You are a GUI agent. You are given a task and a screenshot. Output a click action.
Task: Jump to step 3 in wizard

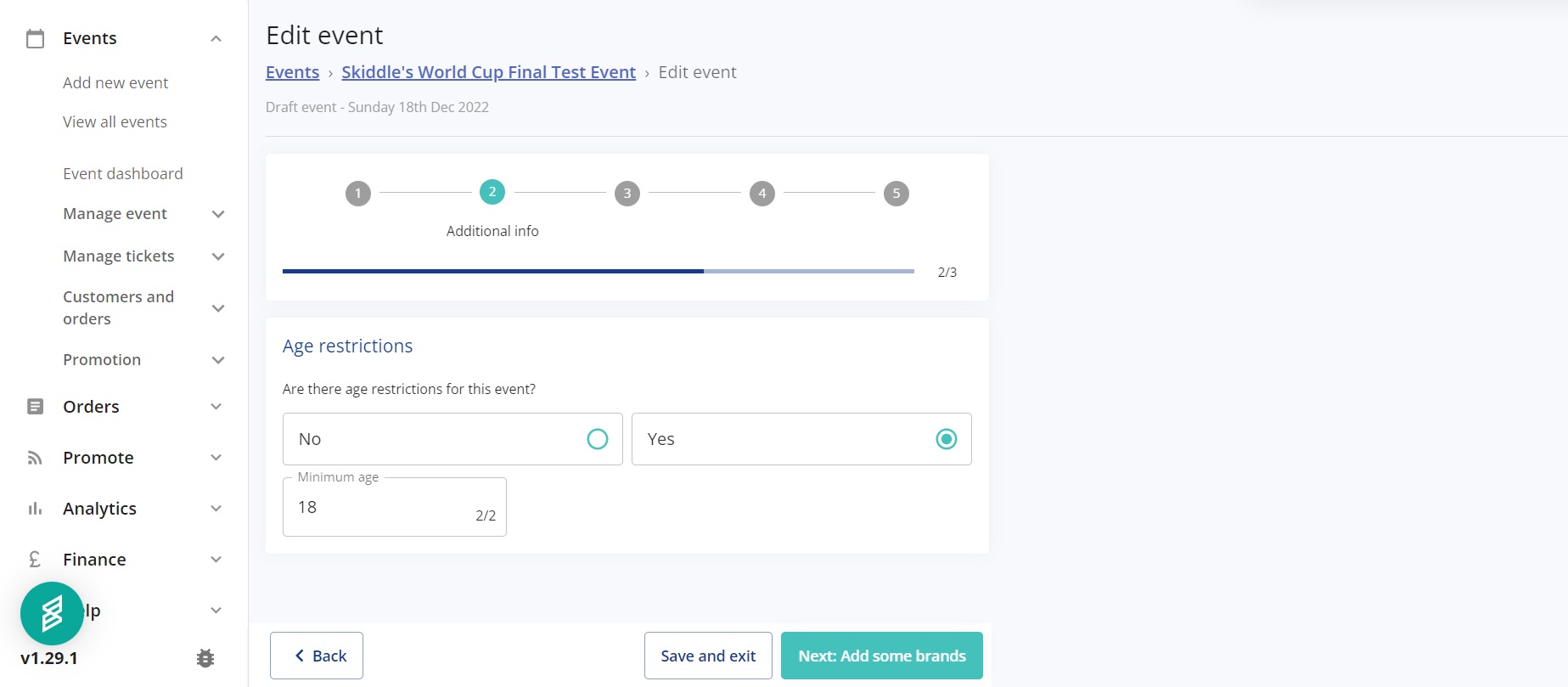coord(627,194)
